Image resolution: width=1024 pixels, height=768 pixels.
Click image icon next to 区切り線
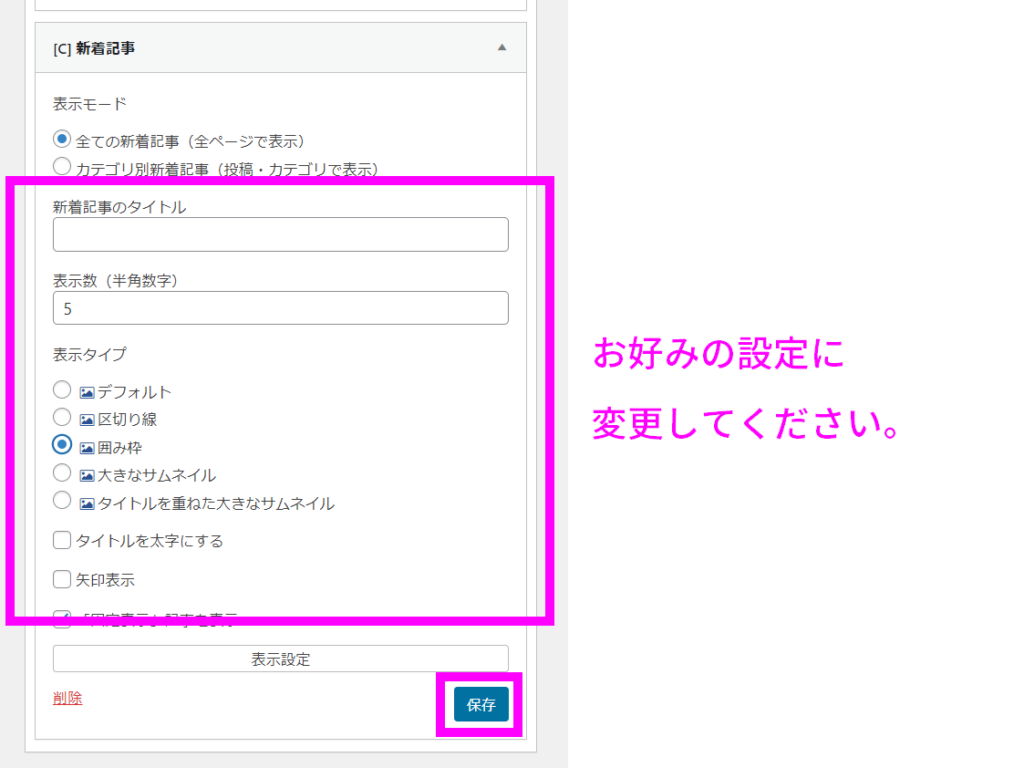pos(87,420)
